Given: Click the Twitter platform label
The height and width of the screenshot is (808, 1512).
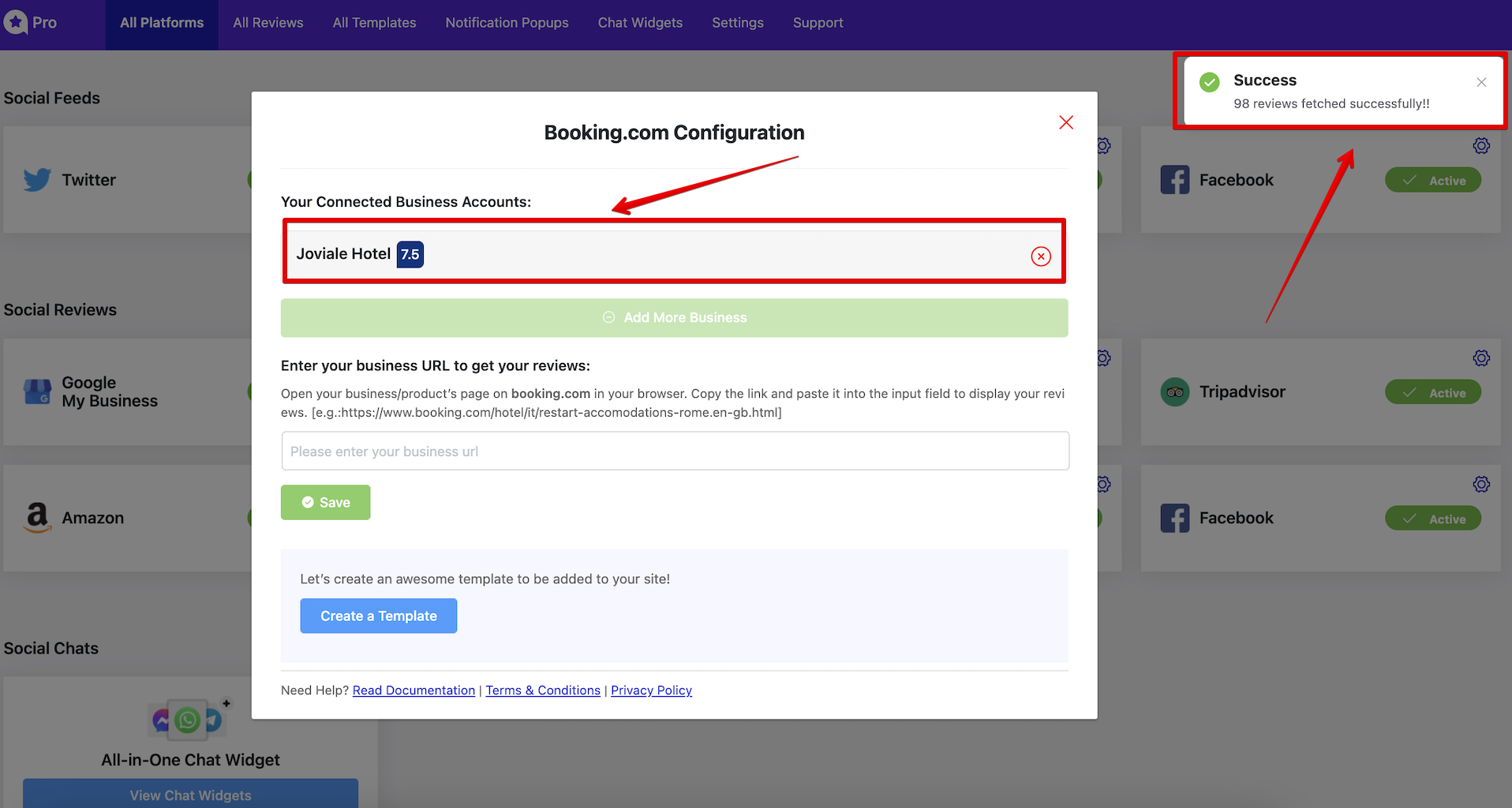Looking at the screenshot, I should (x=89, y=180).
